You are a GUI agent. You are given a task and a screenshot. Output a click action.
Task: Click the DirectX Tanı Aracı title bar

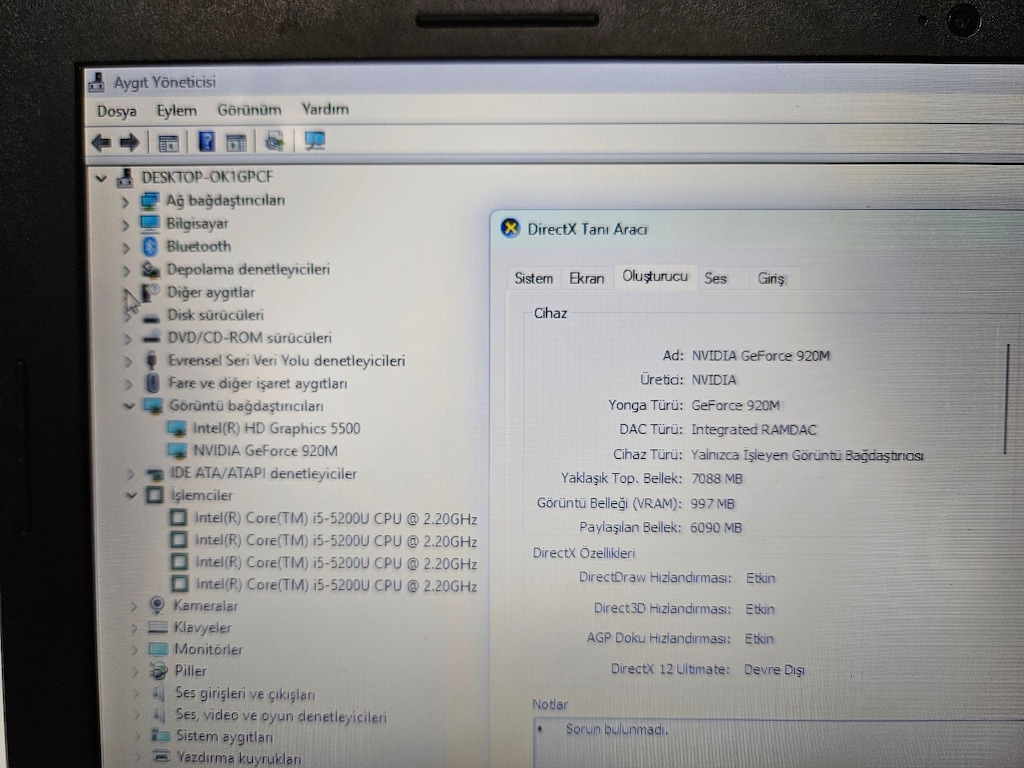coord(757,229)
